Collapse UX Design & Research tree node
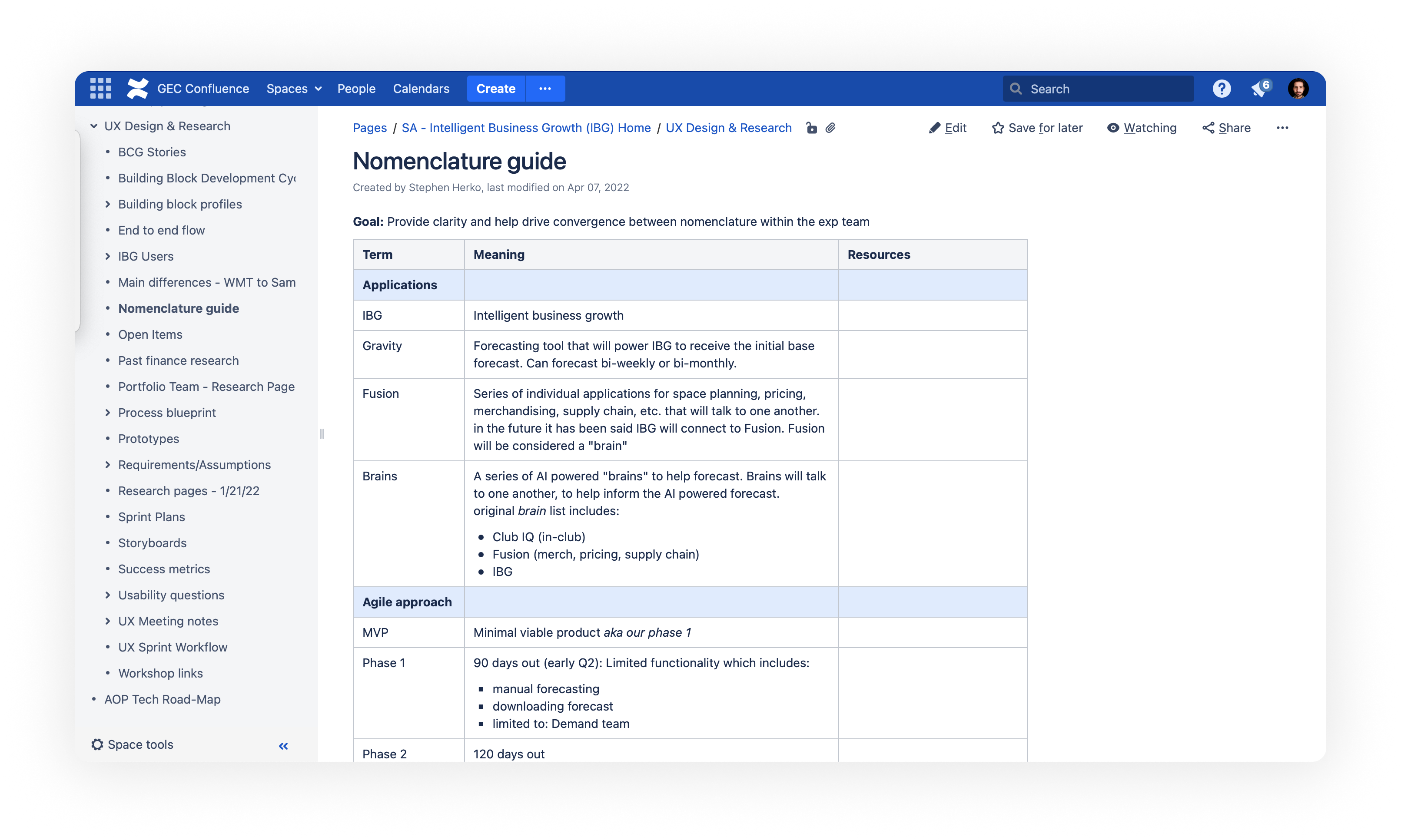This screenshot has height=840, width=1401. point(94,126)
